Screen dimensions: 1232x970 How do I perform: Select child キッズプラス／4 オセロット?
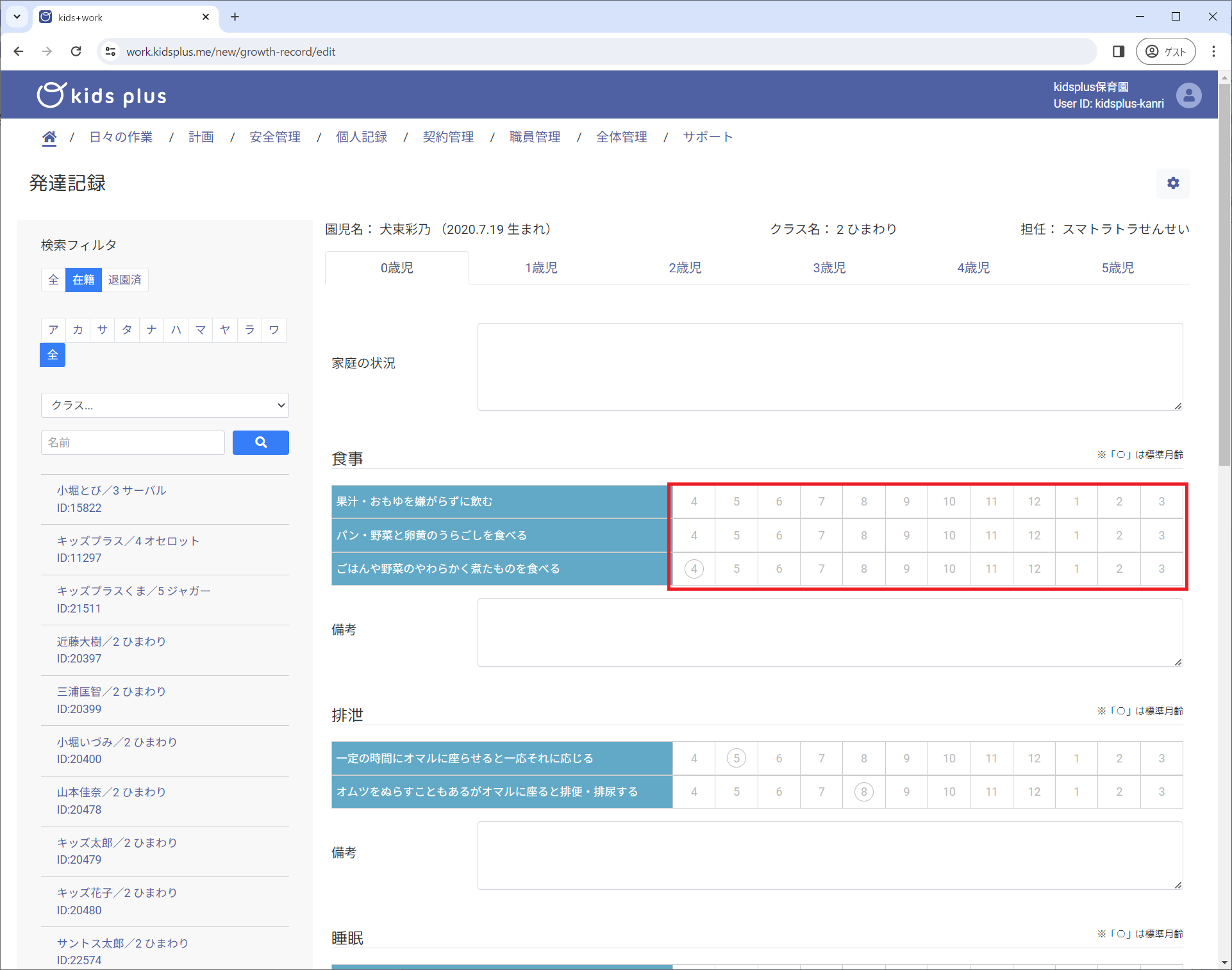click(x=165, y=550)
